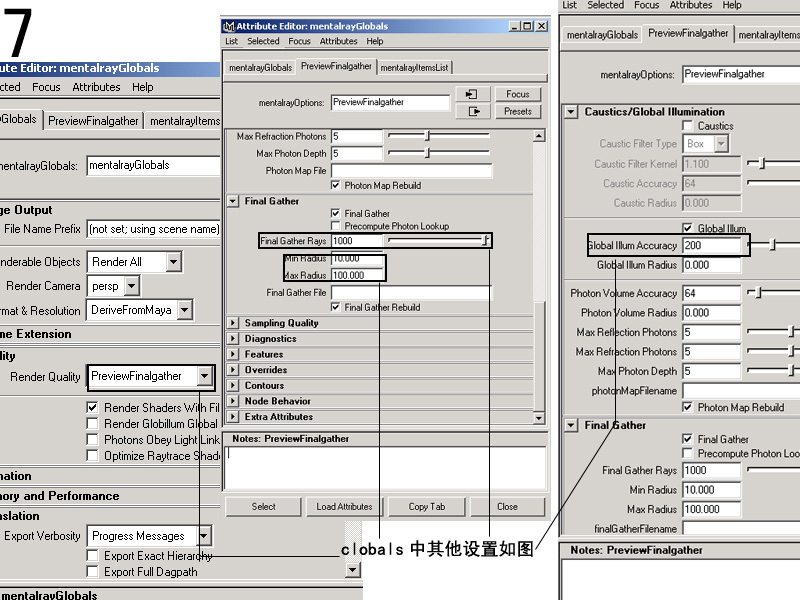Viewport: 800px width, 600px height.
Task: Open the Focus menu in middle window
Action: click(299, 41)
